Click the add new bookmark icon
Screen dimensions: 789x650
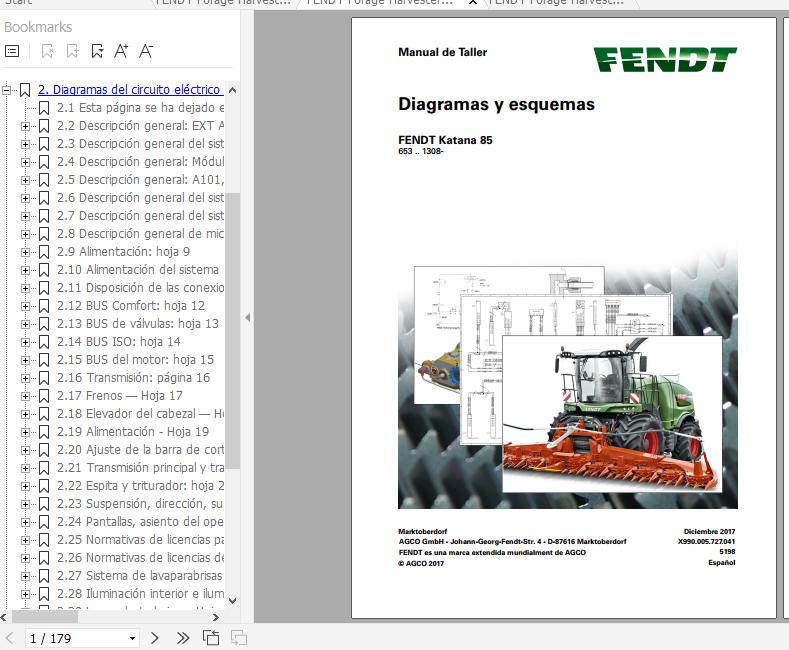pyautogui.click(x=72, y=51)
